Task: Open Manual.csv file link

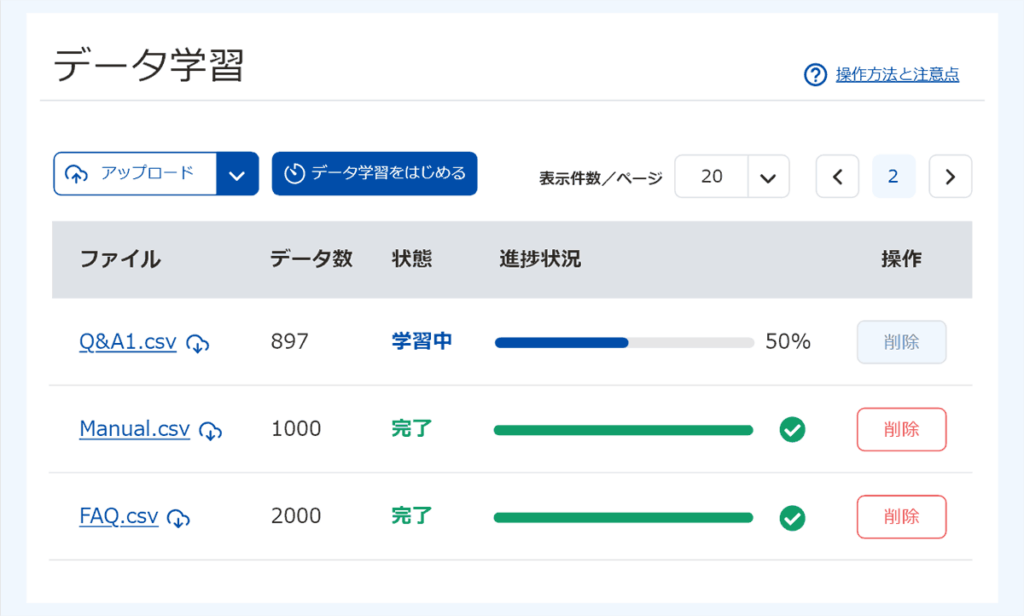Action: 135,429
